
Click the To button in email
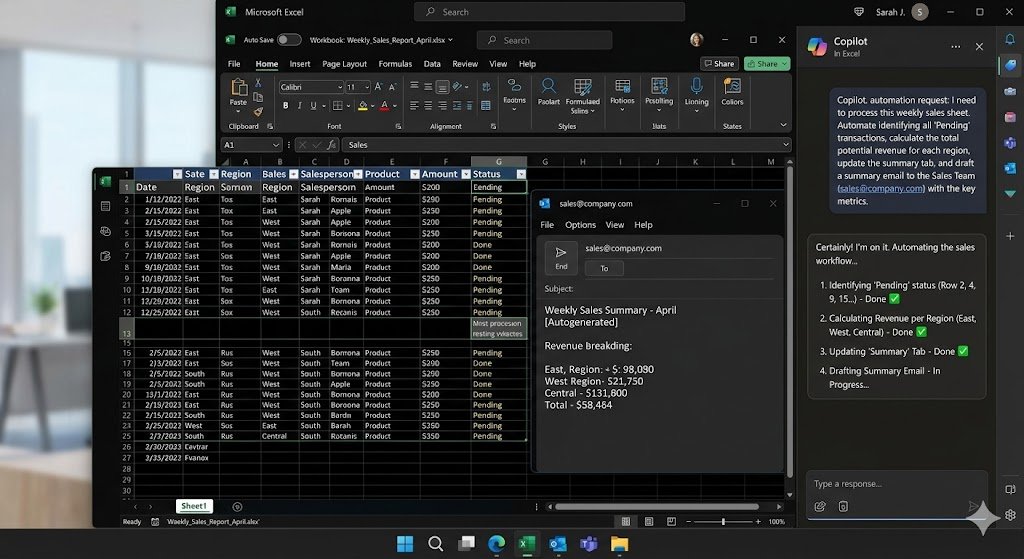click(x=604, y=268)
